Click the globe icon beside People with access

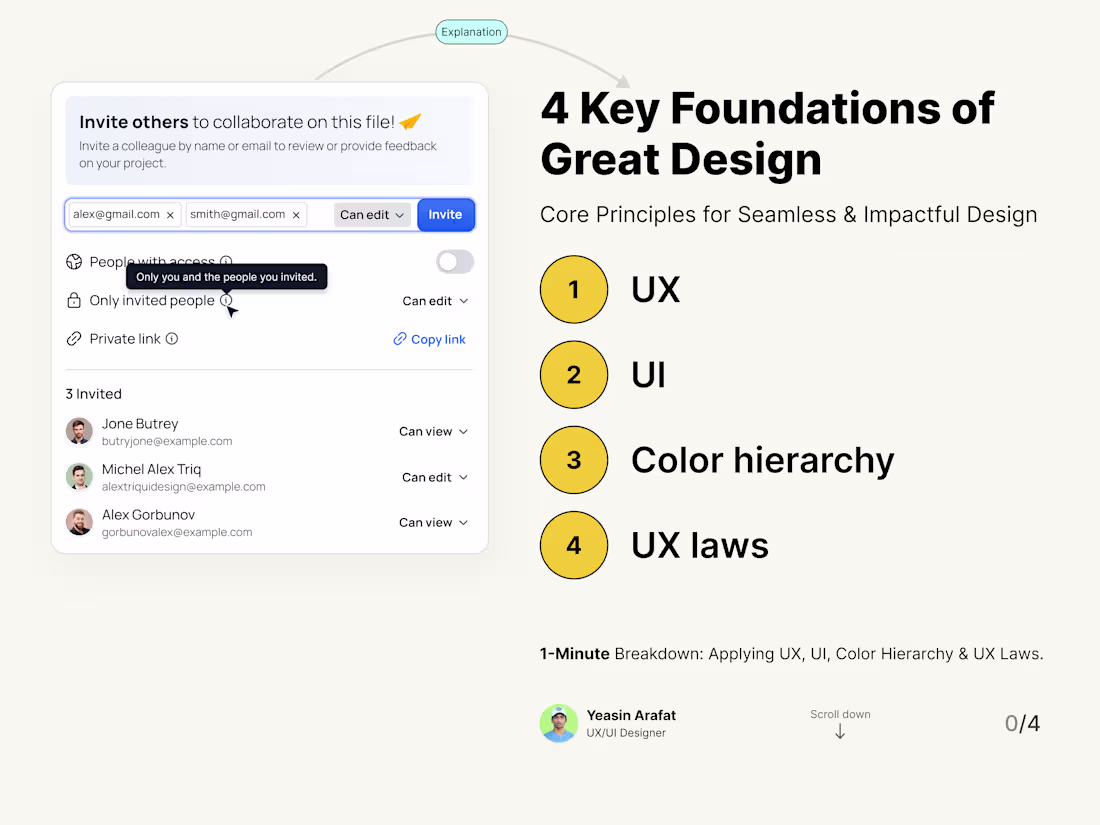coord(74,261)
